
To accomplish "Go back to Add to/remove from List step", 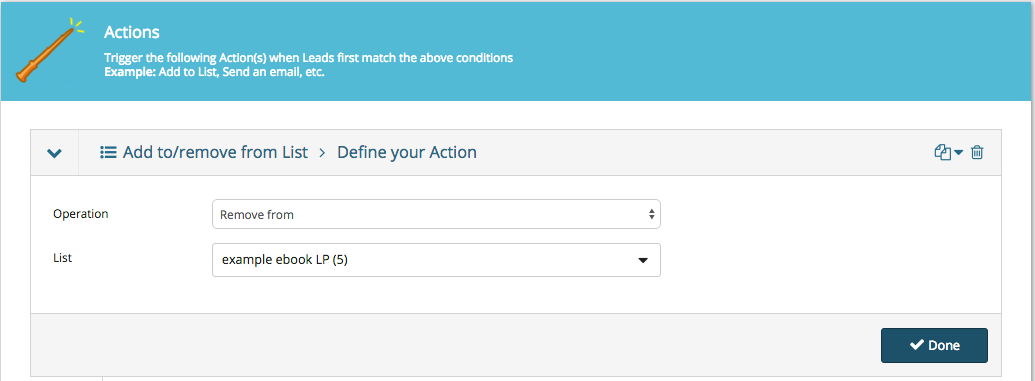I will coord(215,153).
